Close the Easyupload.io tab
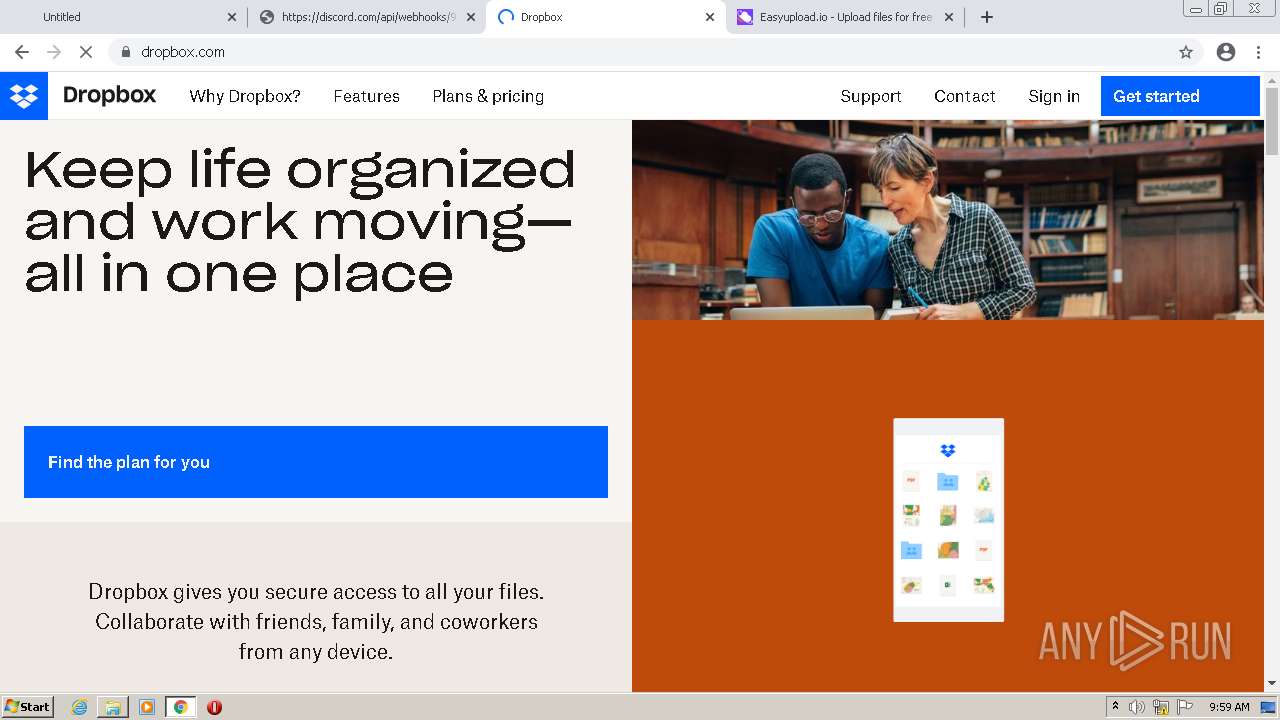1280x720 pixels. point(949,17)
